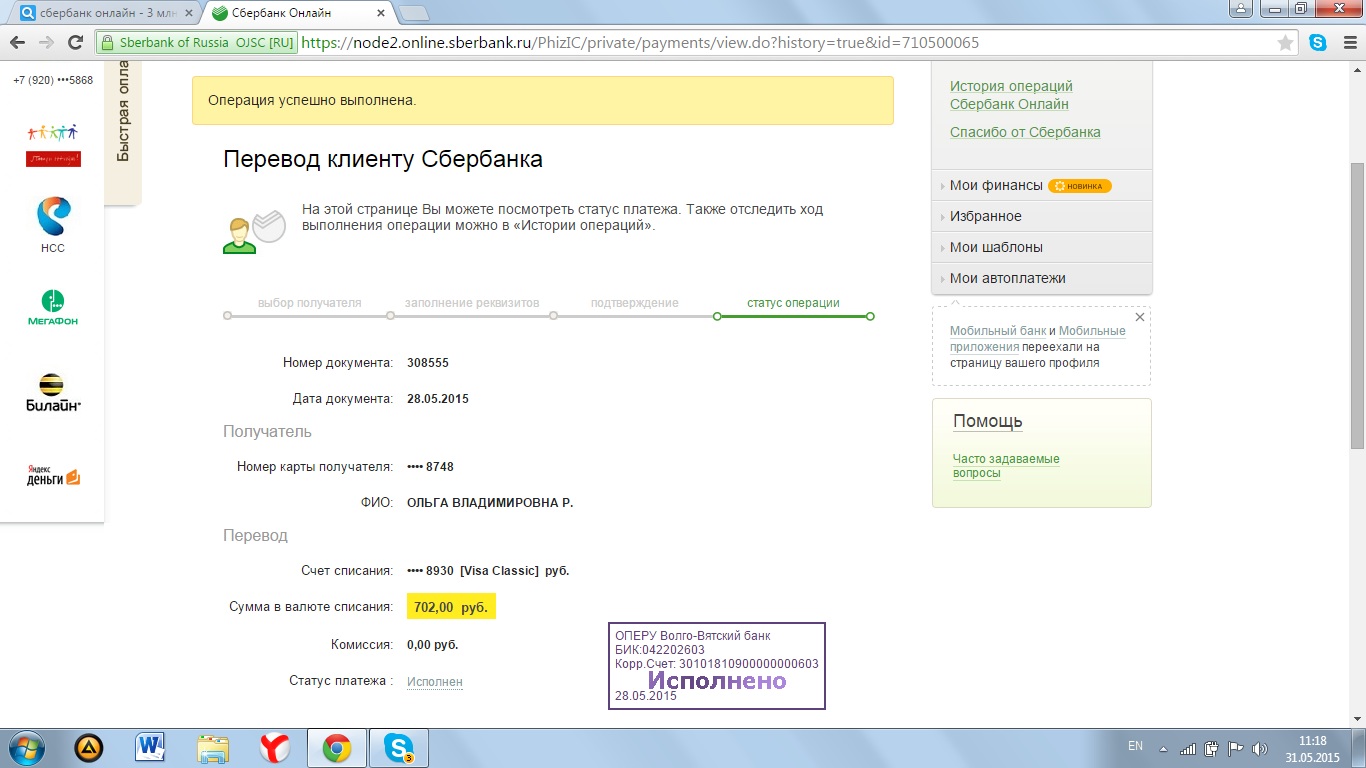
Task: Click the Исполнен payment status link
Action: click(435, 682)
